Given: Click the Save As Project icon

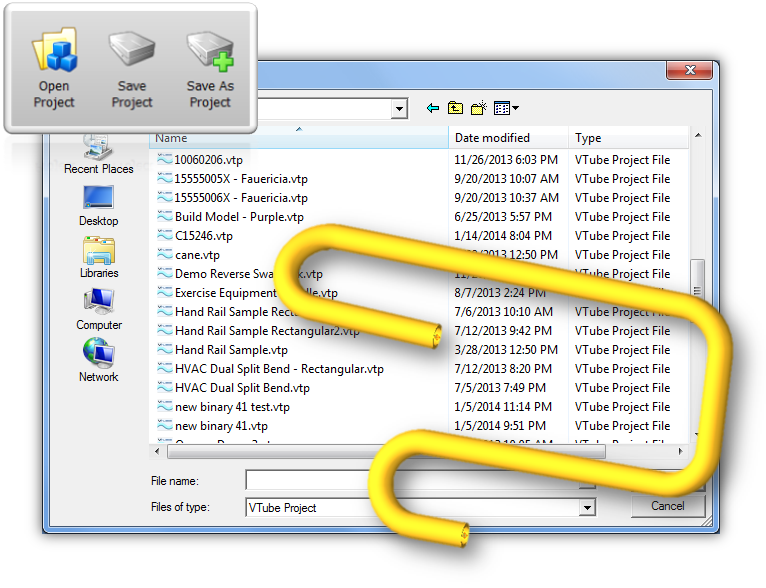Looking at the screenshot, I should 210,68.
